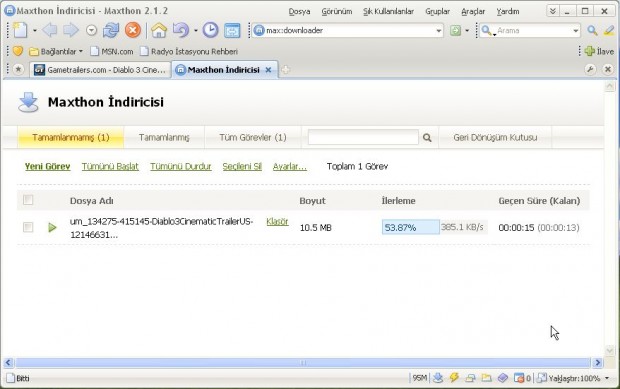Click the wrench icon on tab bar

coord(590,70)
